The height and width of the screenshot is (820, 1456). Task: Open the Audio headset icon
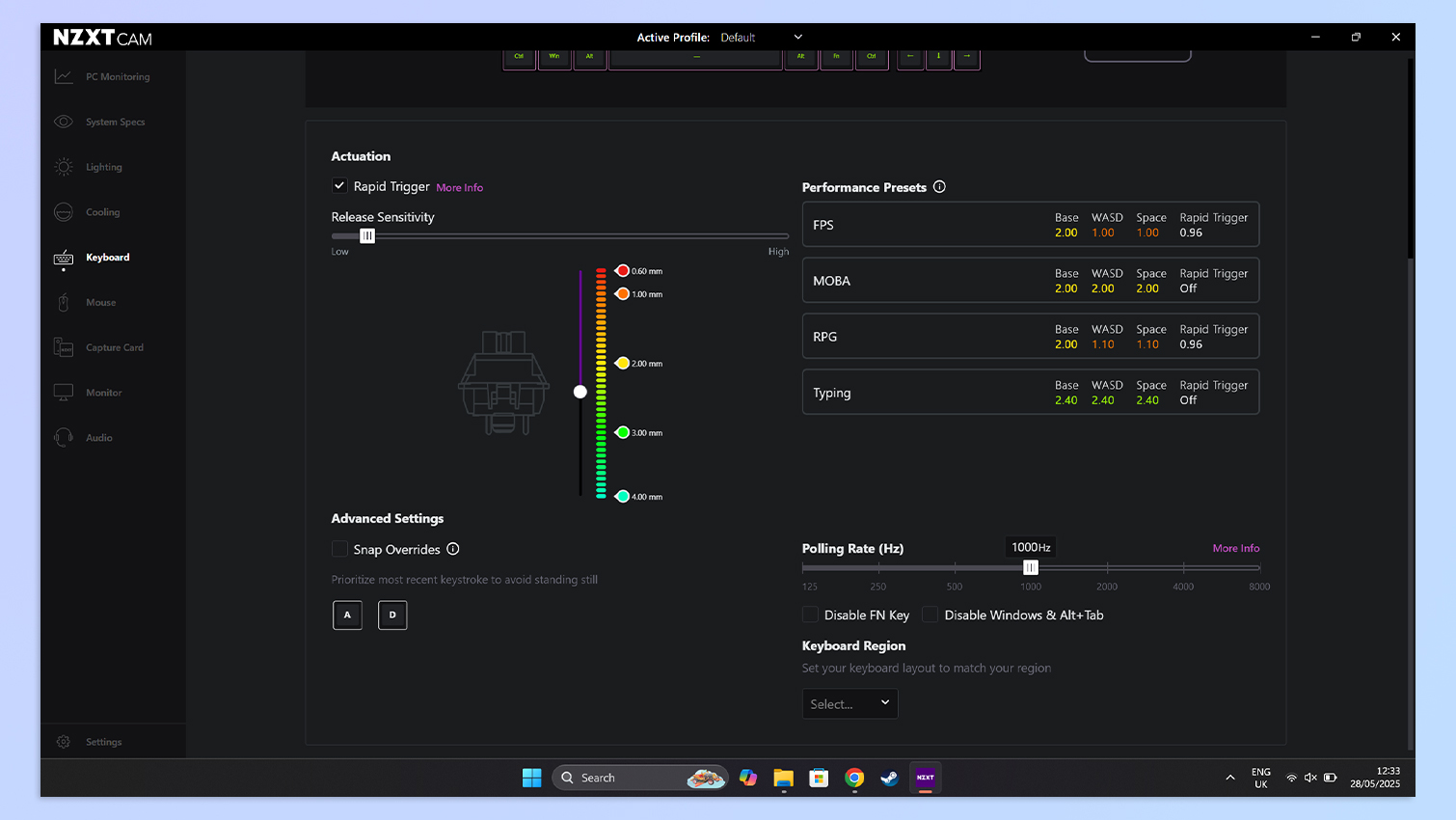(64, 438)
